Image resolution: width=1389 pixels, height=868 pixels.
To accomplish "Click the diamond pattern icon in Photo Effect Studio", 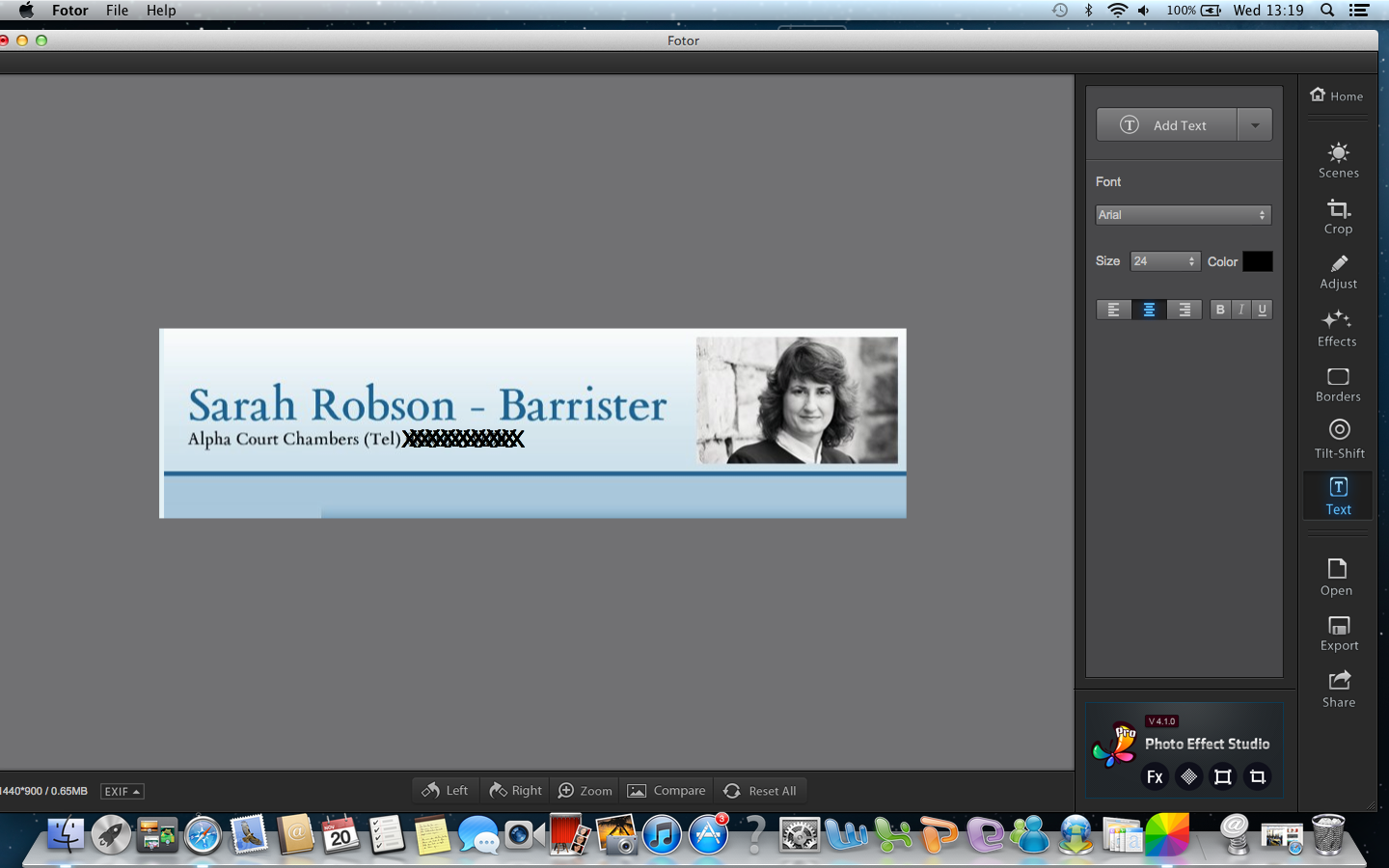I will [x=1189, y=776].
